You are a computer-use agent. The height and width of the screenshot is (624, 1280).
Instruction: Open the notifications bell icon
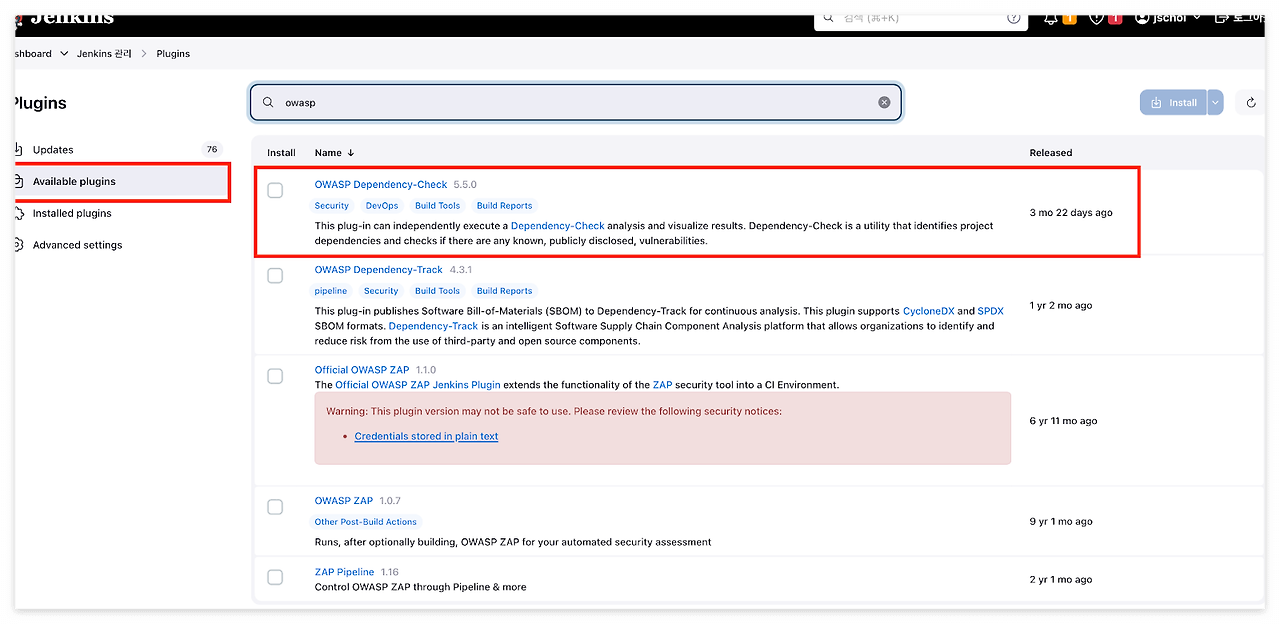[x=1051, y=18]
